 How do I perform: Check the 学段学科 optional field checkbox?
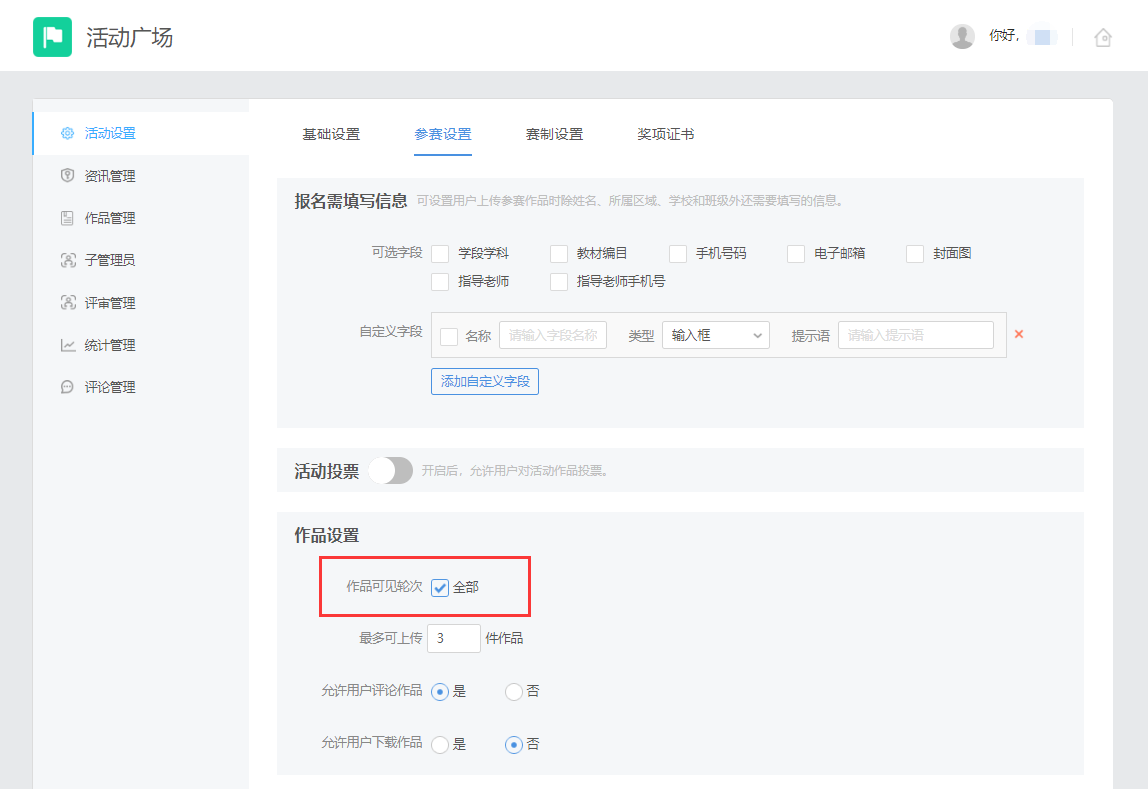pyautogui.click(x=440, y=254)
